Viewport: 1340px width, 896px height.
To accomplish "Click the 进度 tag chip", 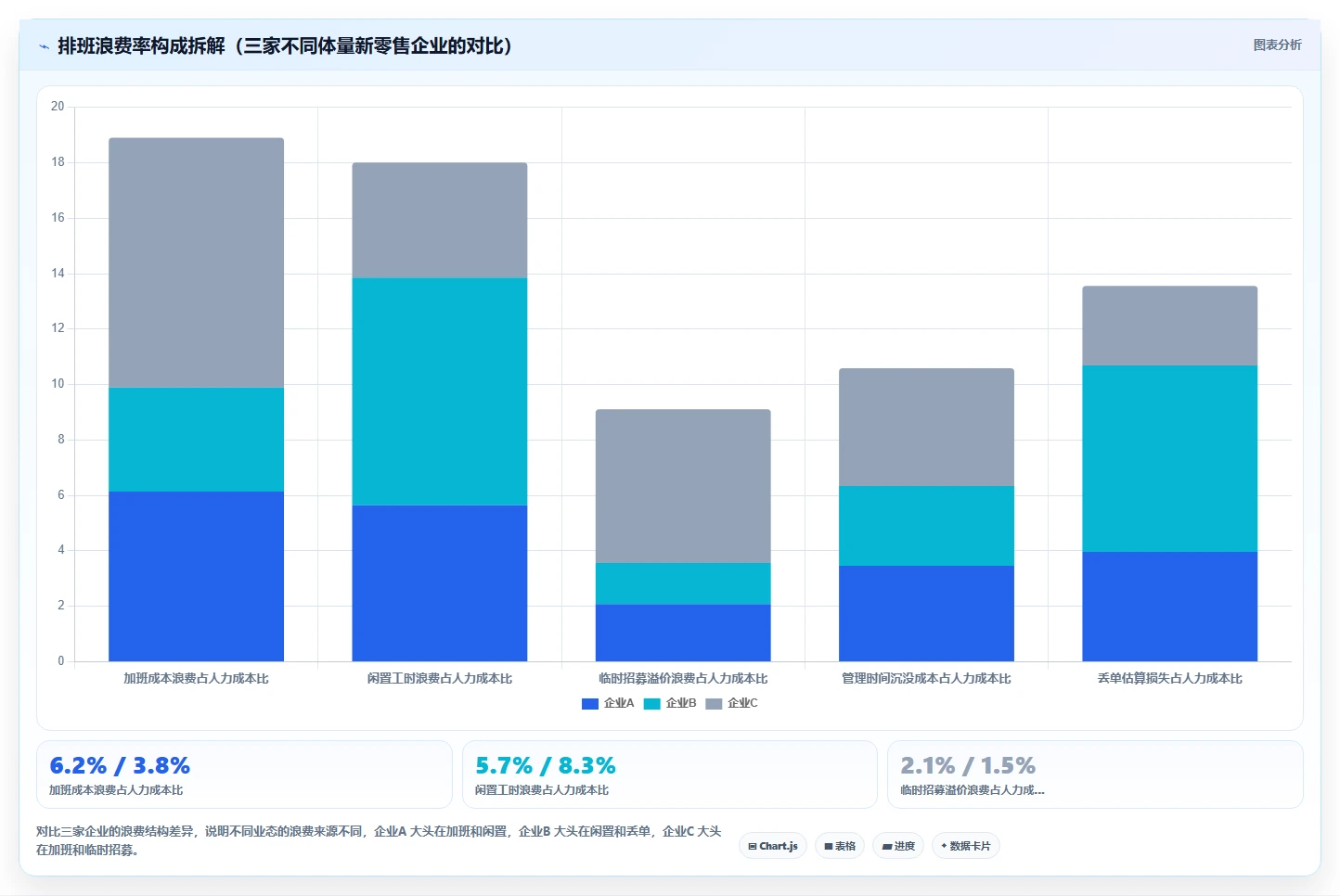I will [898, 846].
